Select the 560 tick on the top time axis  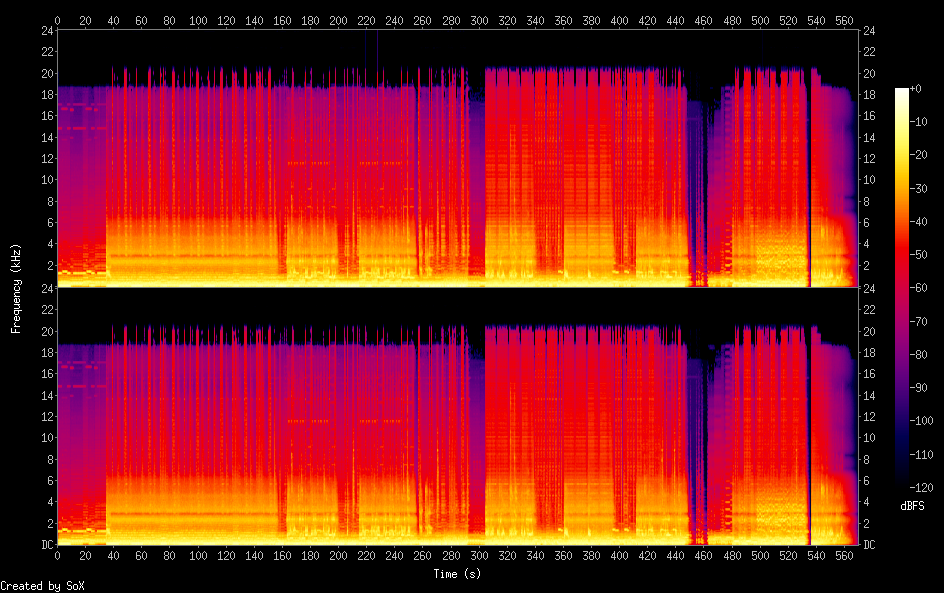point(844,20)
